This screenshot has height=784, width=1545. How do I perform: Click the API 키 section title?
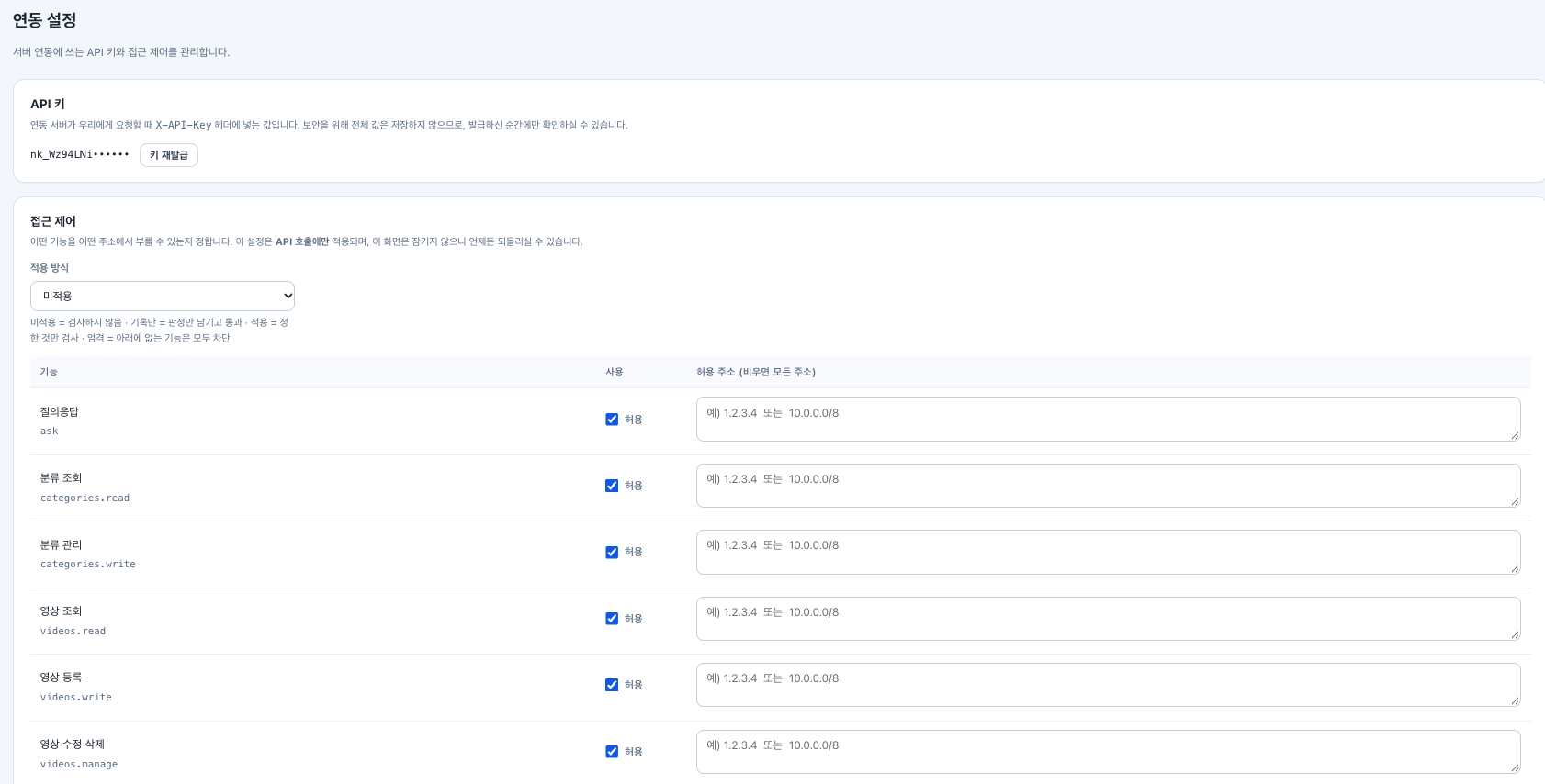(48, 104)
